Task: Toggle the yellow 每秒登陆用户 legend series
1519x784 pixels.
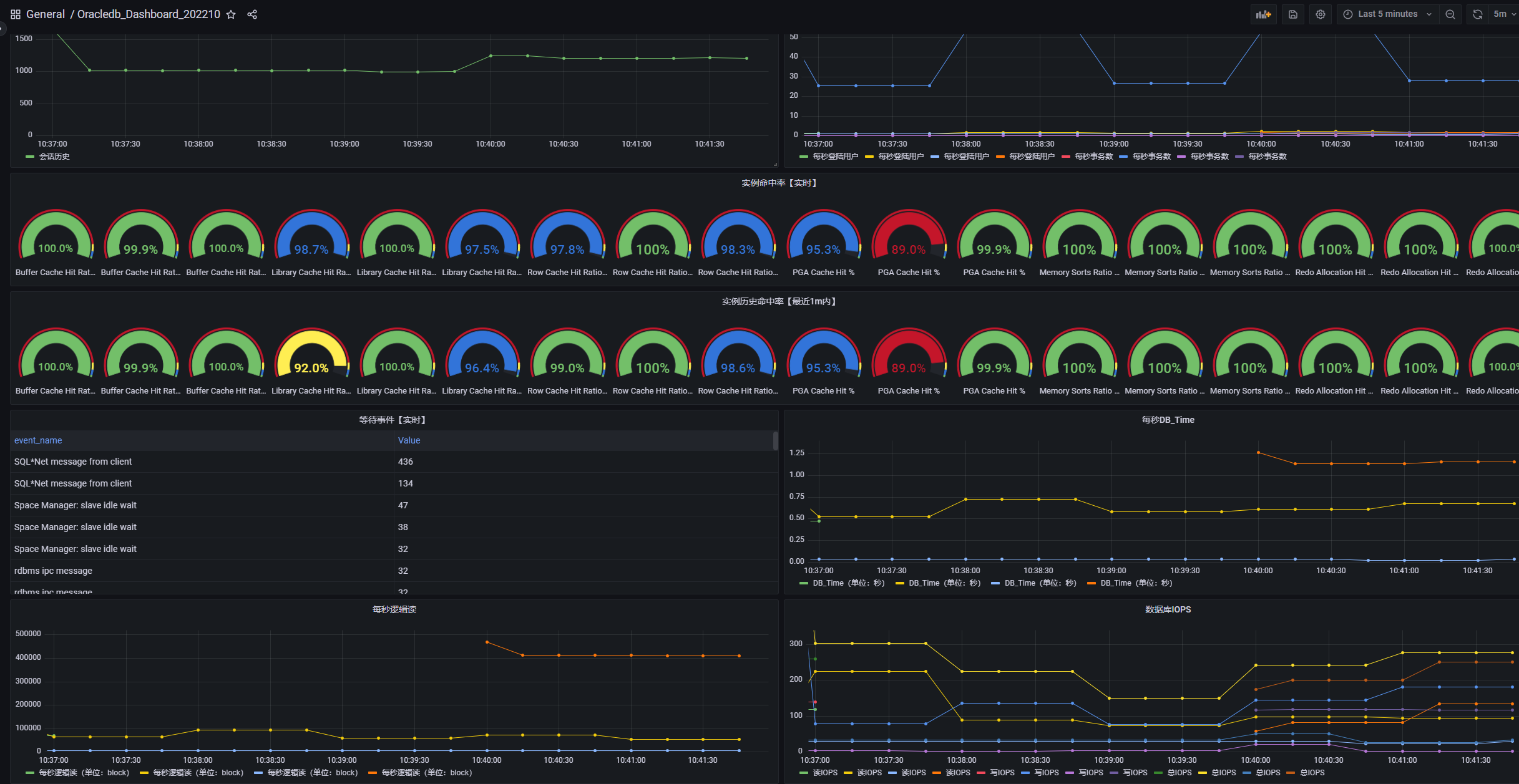Action: click(901, 157)
